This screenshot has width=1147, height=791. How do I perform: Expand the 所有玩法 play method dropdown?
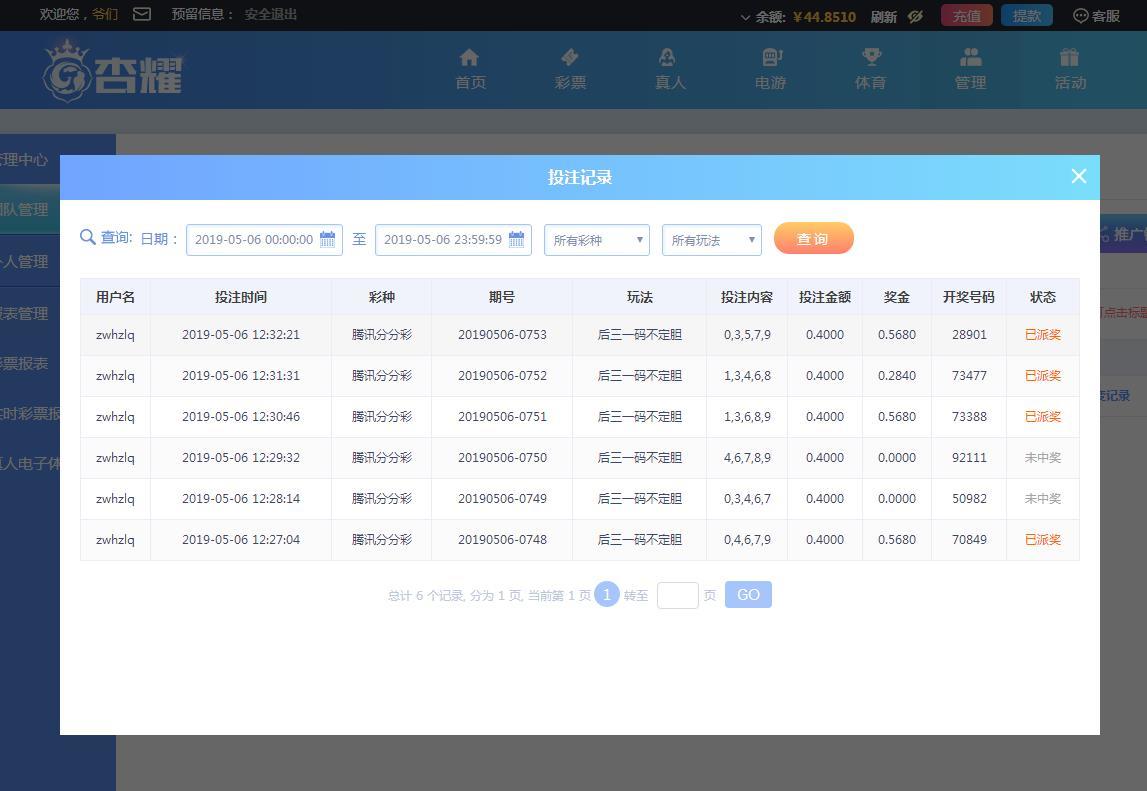712,240
